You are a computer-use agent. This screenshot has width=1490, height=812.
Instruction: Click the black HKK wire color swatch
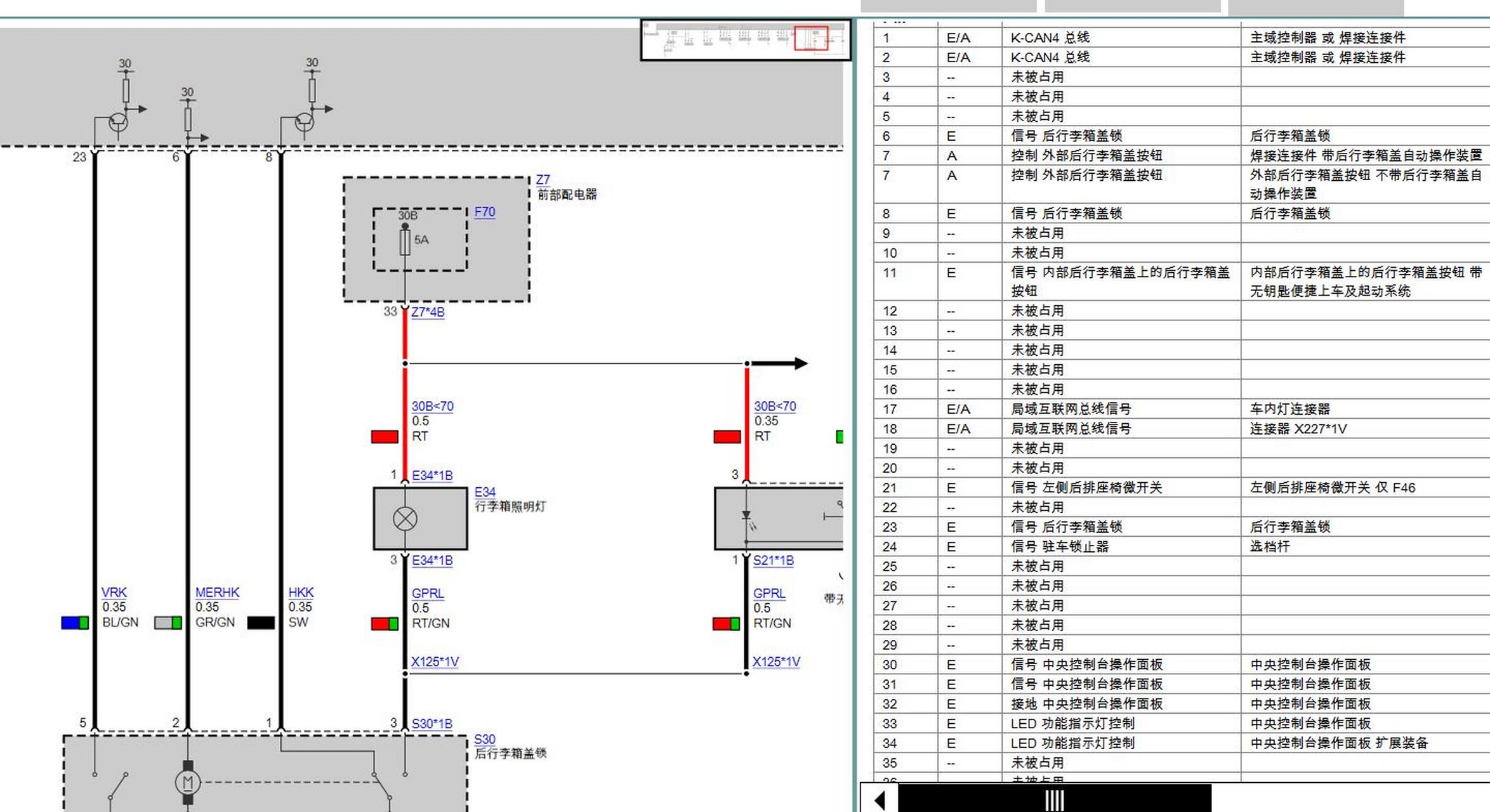261,622
